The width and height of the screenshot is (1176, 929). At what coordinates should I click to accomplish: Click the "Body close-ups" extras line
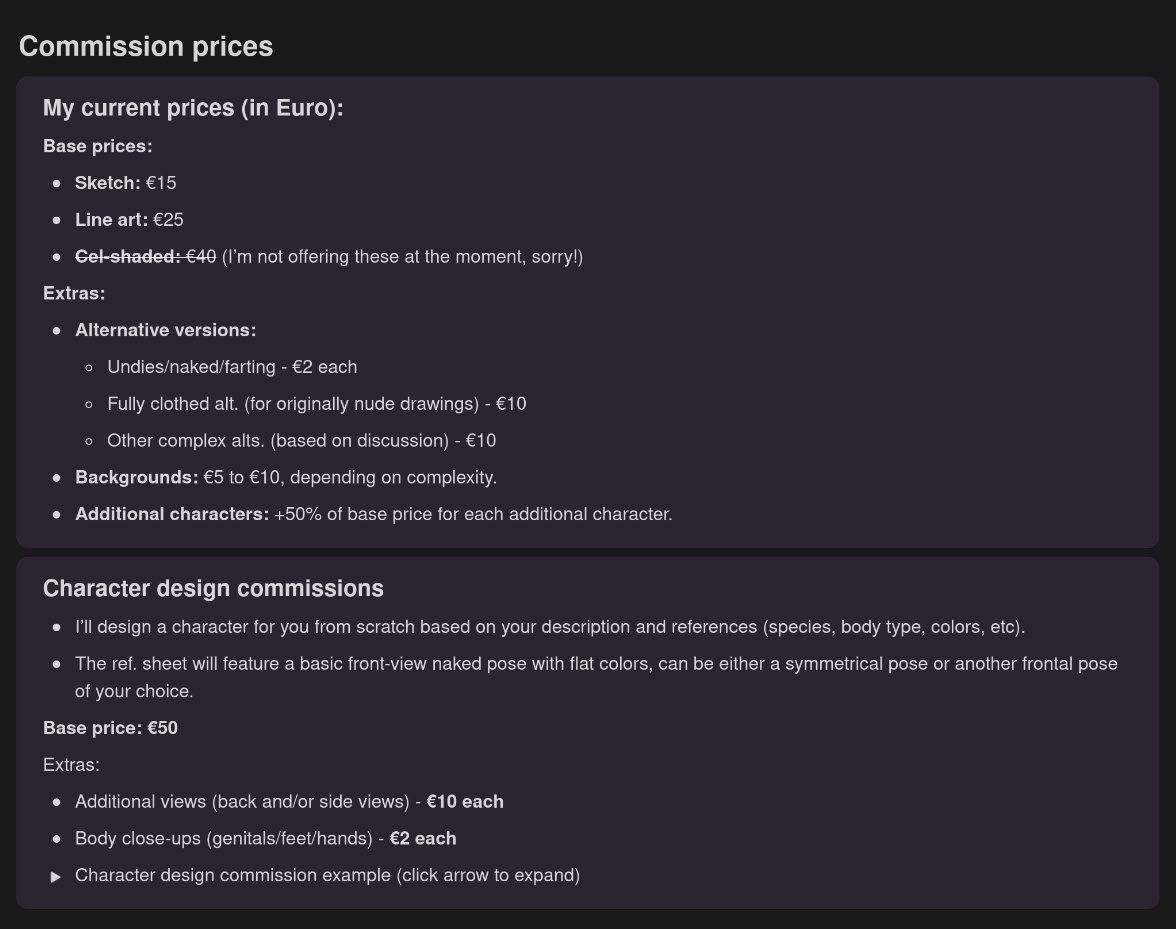265,839
